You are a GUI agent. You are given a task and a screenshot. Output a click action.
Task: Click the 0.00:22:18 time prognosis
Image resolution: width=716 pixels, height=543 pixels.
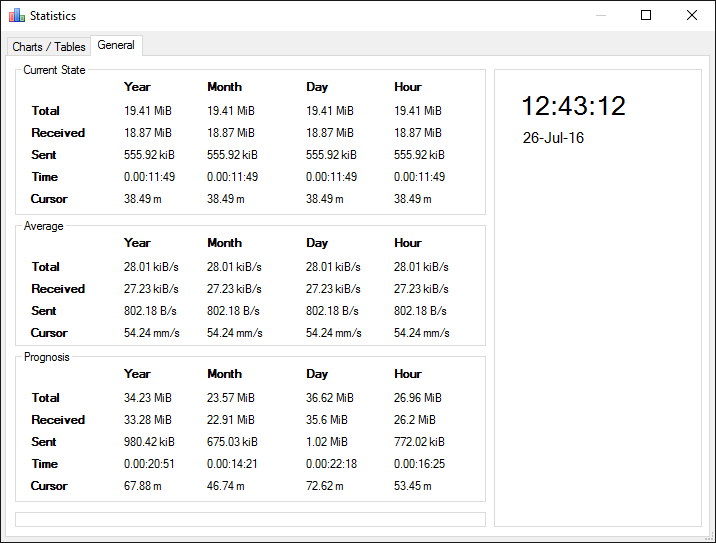pyautogui.click(x=332, y=464)
